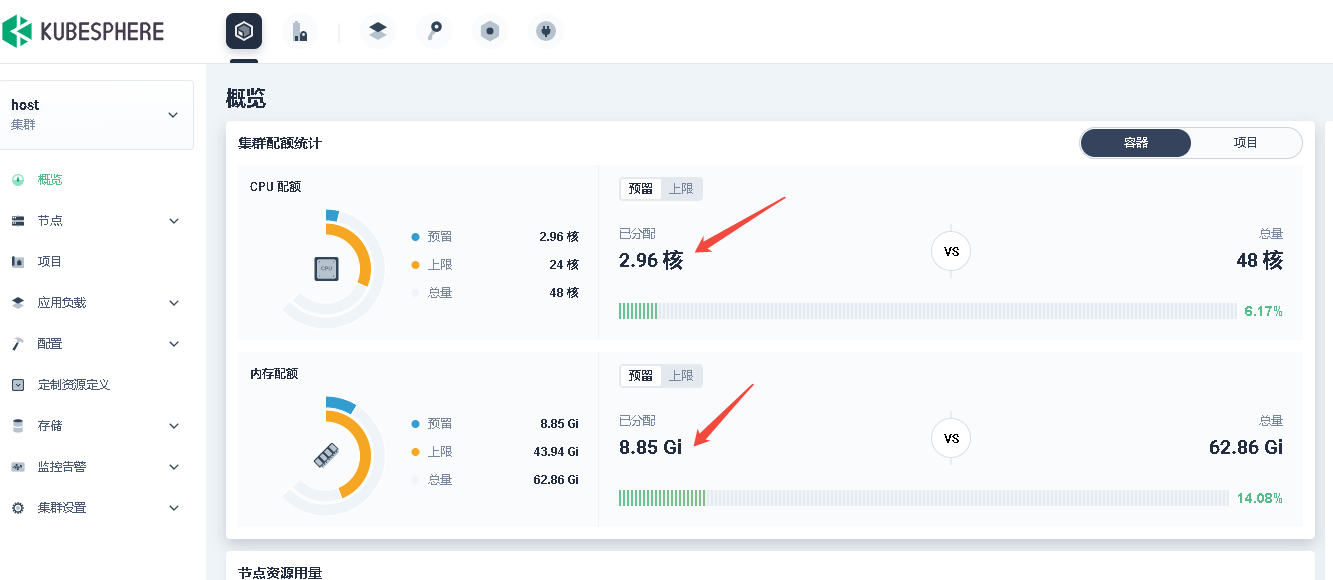Screen dimensions: 1333x580
Task: Click the KubeSphere logo
Action: (83, 31)
